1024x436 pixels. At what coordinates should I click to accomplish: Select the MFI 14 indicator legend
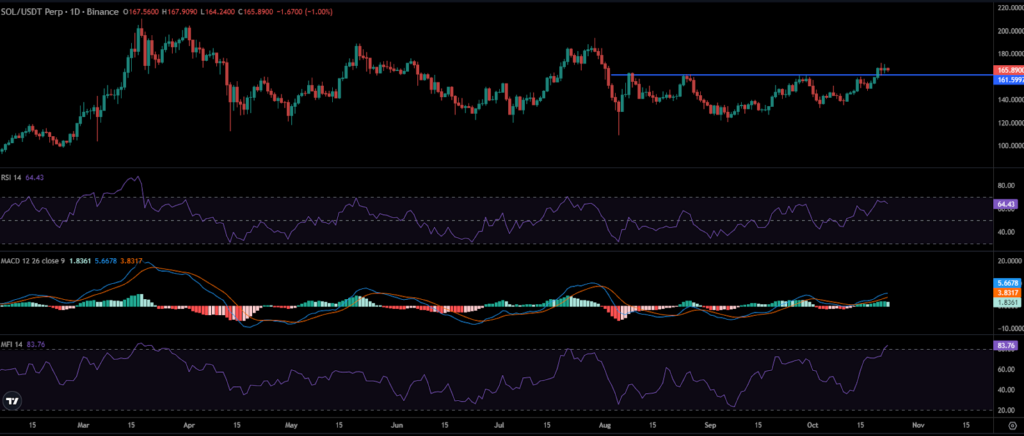(11, 344)
